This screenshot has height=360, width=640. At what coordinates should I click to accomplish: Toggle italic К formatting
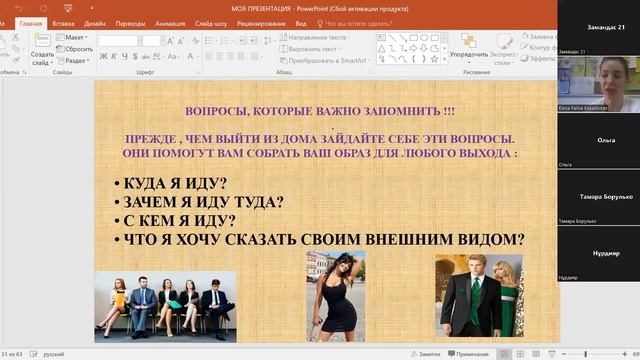click(114, 56)
